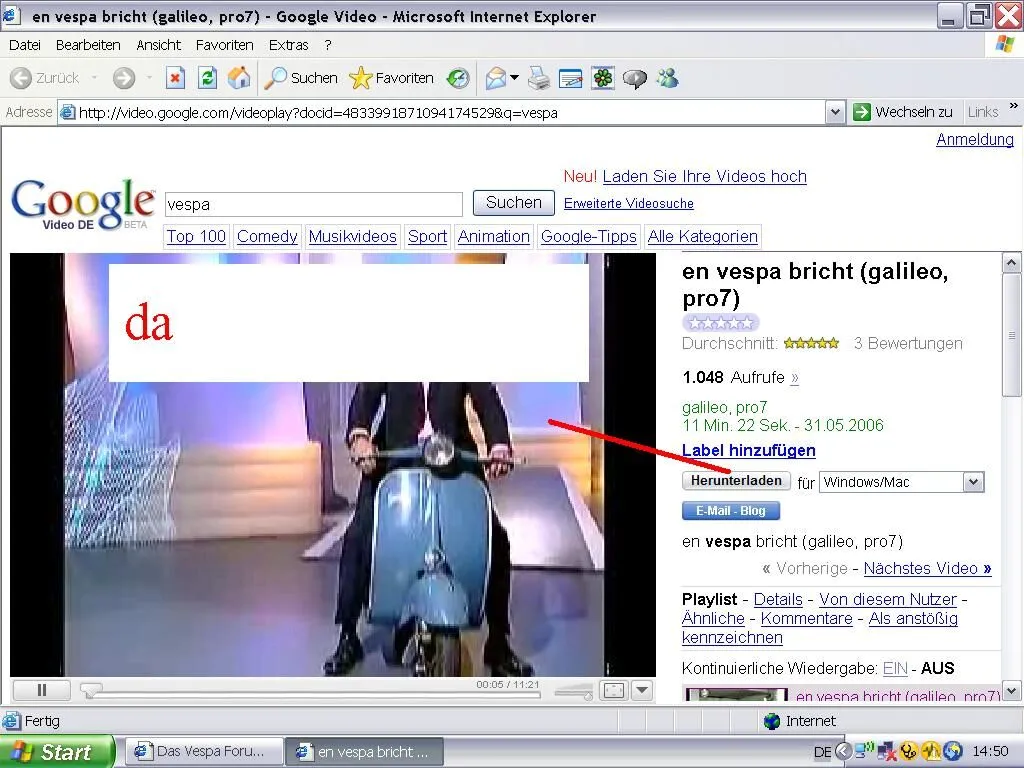Image resolution: width=1024 pixels, height=768 pixels.
Task: Open the Ansicht menu
Action: click(158, 45)
